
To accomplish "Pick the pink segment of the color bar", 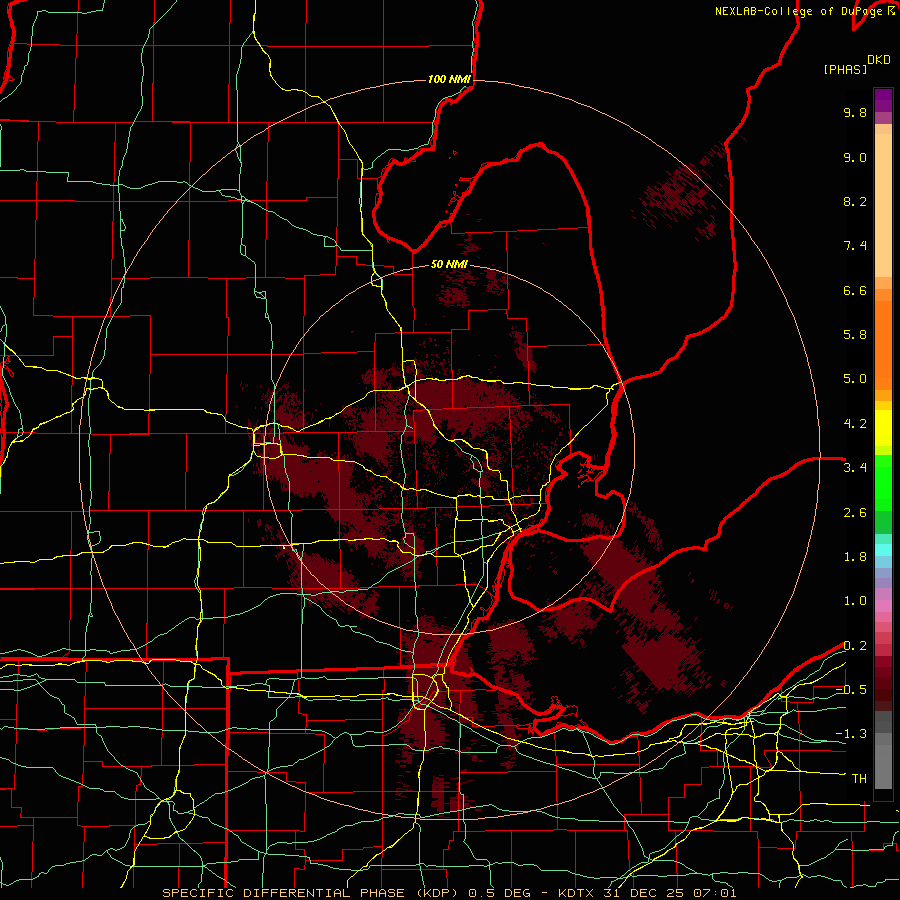I will pyautogui.click(x=883, y=606).
